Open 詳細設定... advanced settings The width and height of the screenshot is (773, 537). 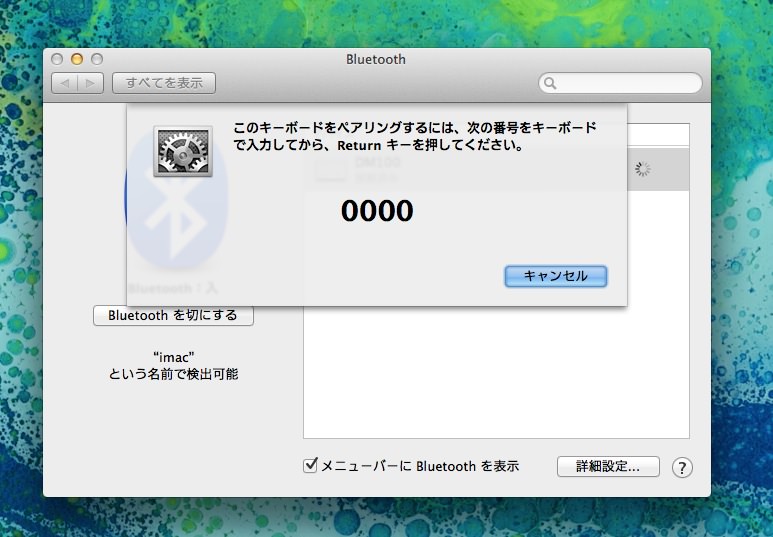pyautogui.click(x=608, y=466)
